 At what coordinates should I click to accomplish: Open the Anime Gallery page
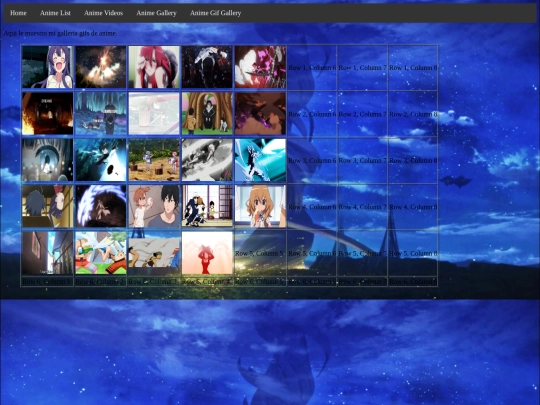tap(156, 13)
